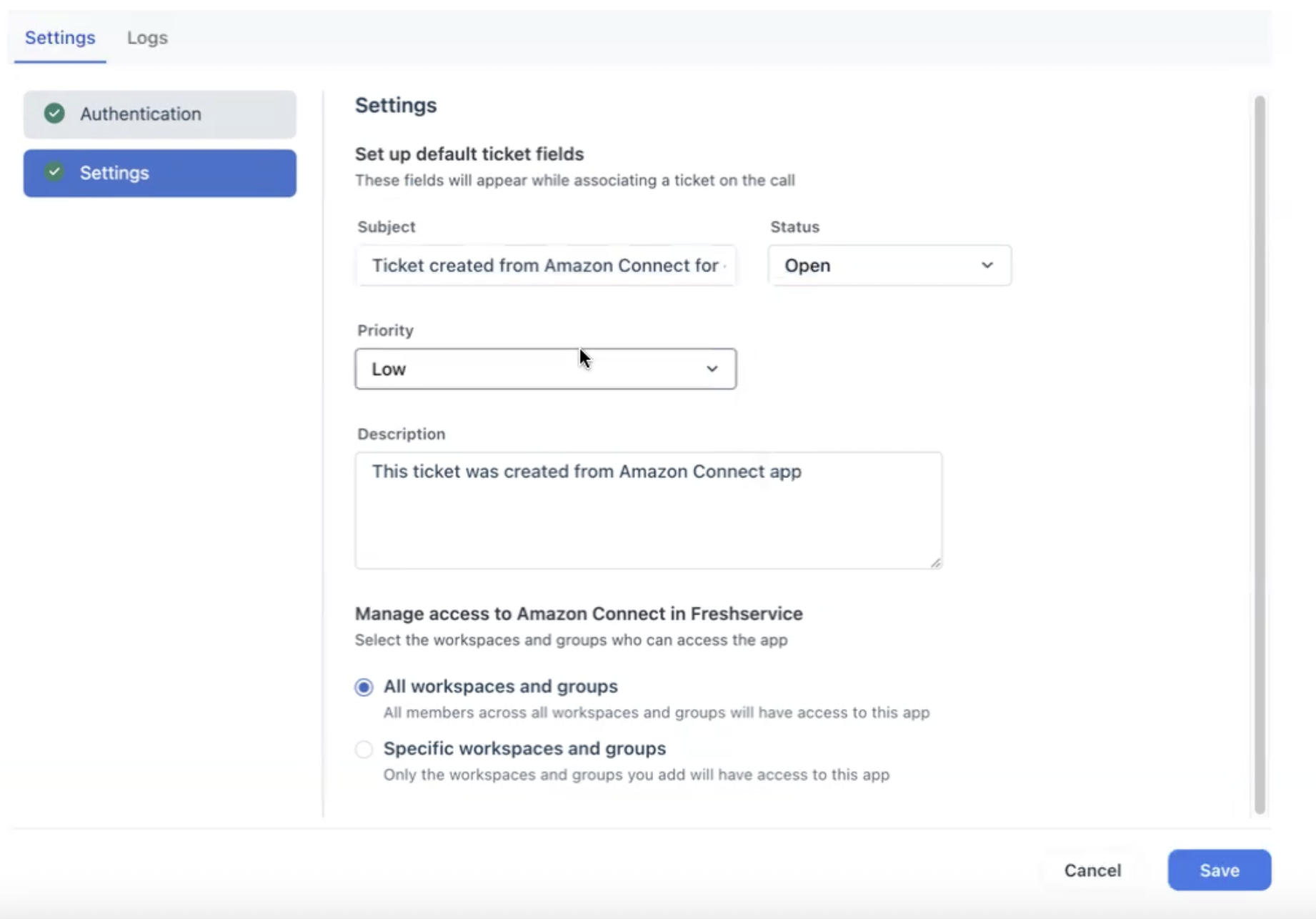Select the Settings tab at top
The width and height of the screenshot is (1316, 919).
60,38
